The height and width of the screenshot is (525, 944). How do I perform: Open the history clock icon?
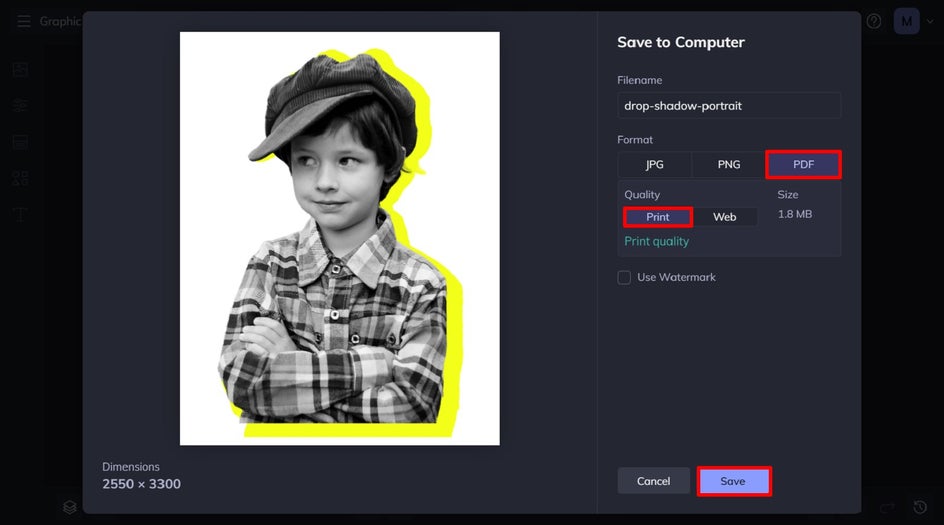919,507
